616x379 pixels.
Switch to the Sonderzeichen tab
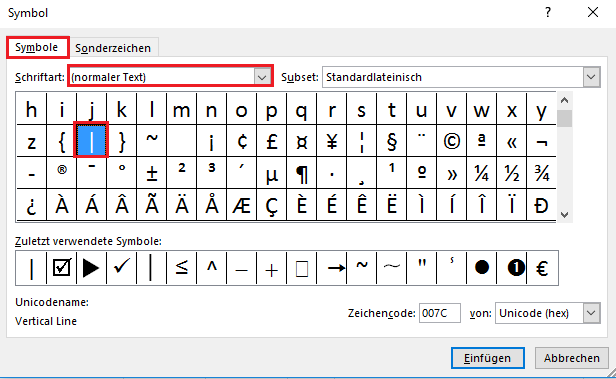[113, 48]
